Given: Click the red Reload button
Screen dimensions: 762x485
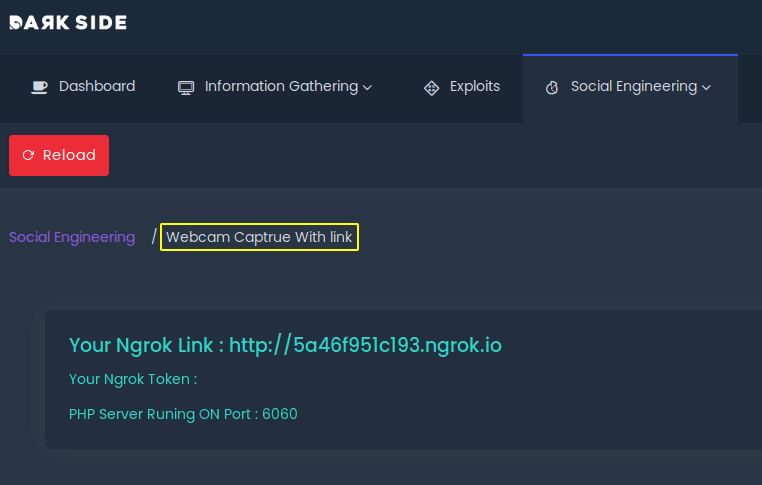Looking at the screenshot, I should [59, 156].
